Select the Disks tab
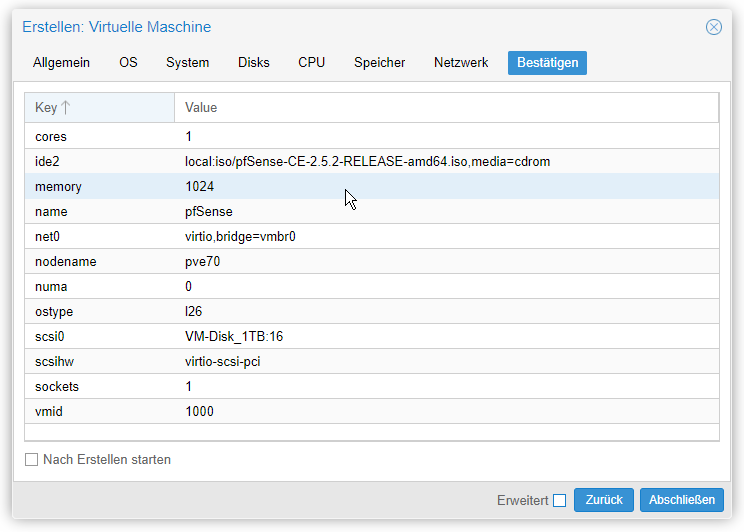This screenshot has height=532, width=744. click(254, 63)
